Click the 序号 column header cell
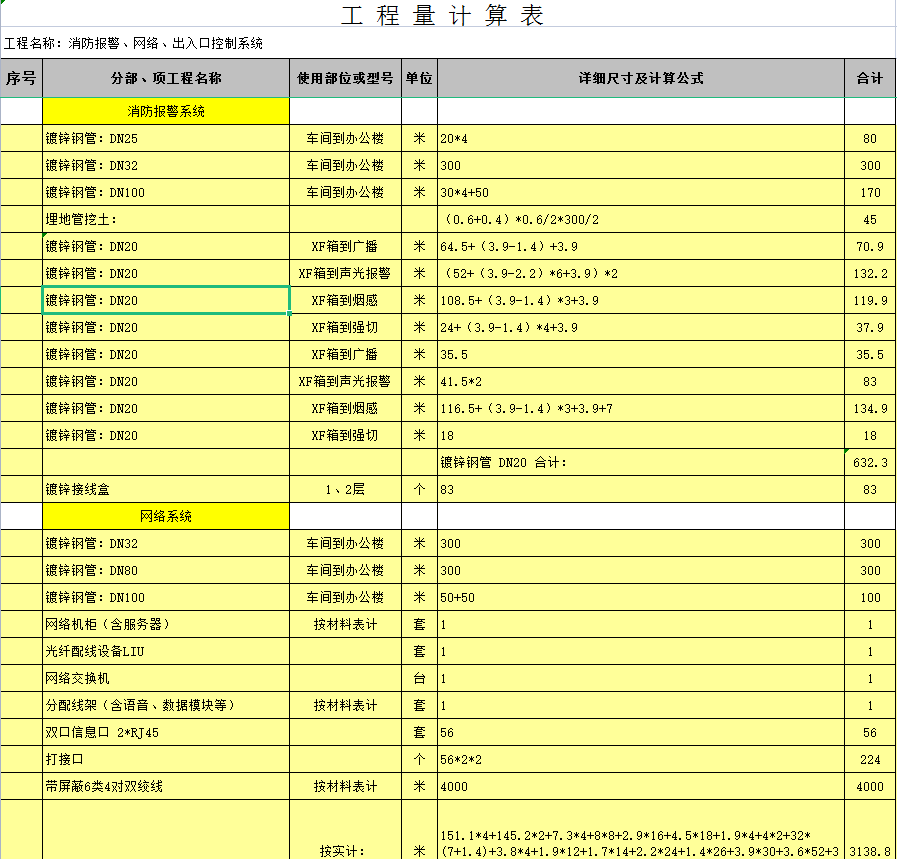Screen dimensions: 897x859 click(x=21, y=78)
